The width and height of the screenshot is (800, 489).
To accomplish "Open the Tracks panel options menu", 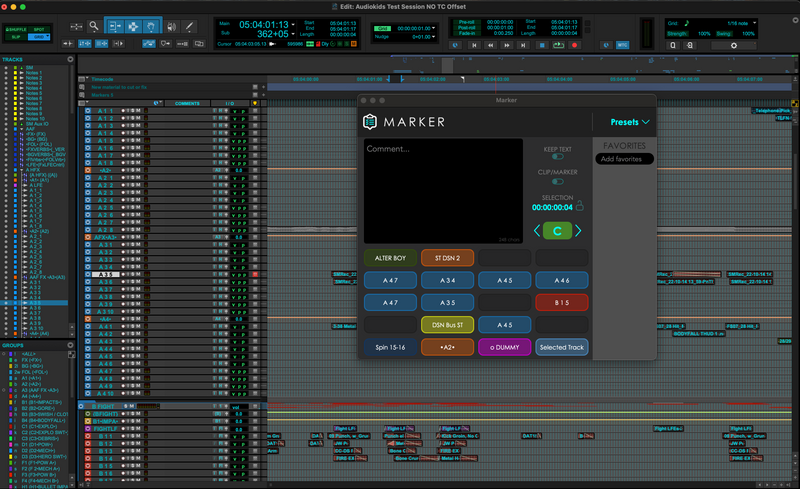I will [x=70, y=59].
